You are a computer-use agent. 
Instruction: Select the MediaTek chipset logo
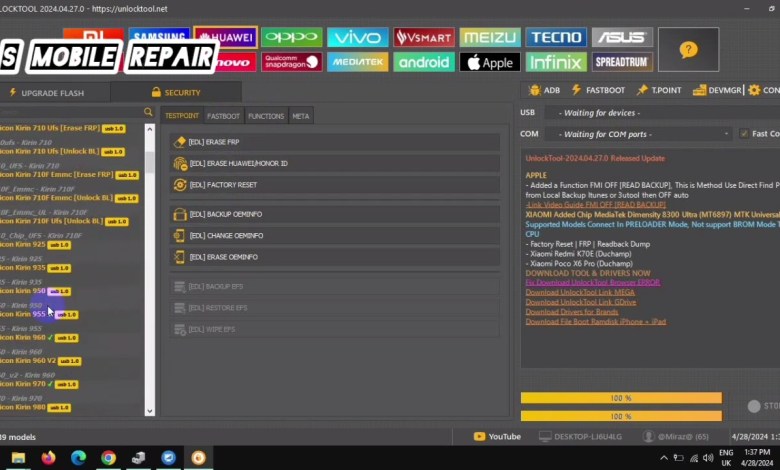pos(357,62)
